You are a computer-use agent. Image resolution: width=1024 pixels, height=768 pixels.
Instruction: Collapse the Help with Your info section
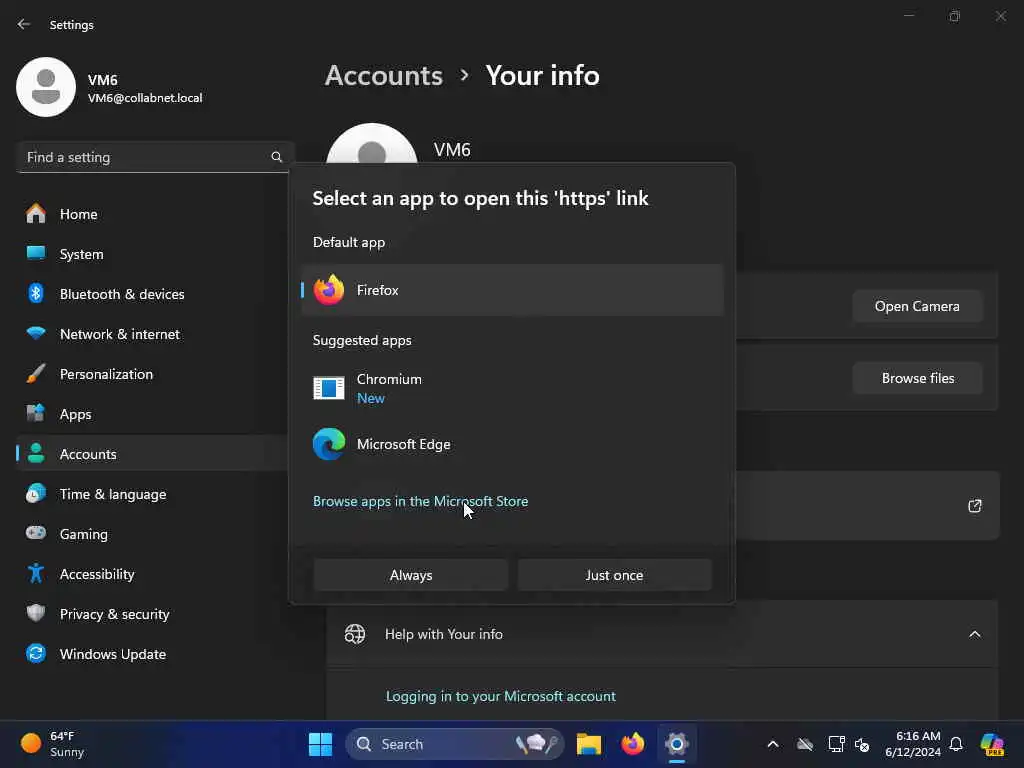coord(974,634)
